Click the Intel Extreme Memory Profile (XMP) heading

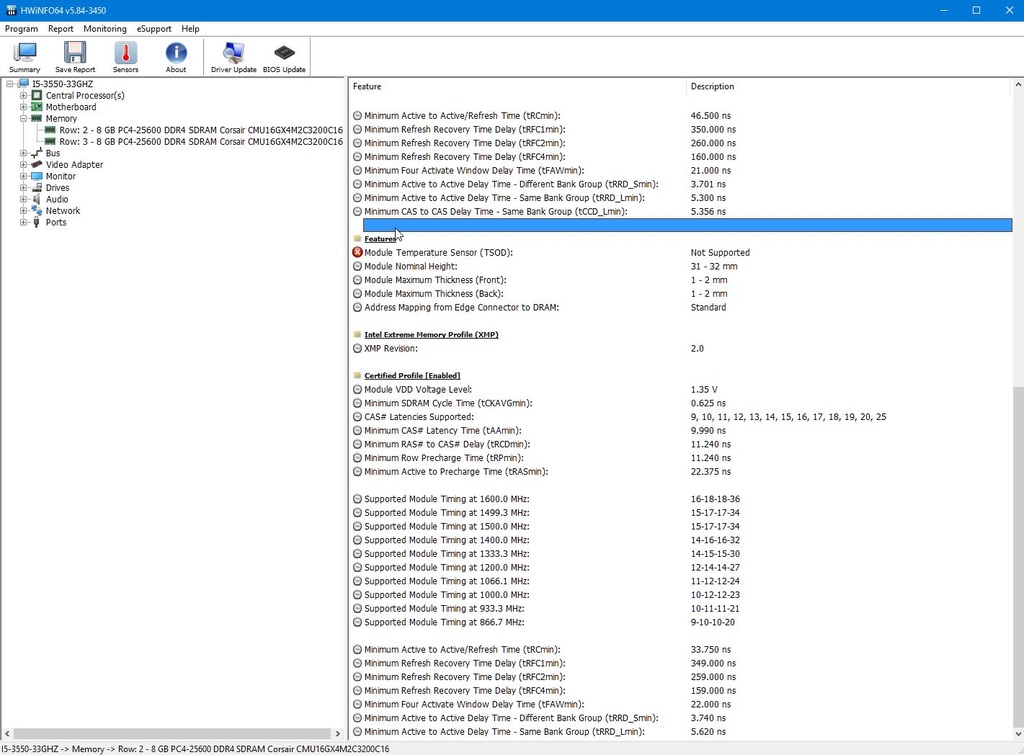pyautogui.click(x=431, y=334)
